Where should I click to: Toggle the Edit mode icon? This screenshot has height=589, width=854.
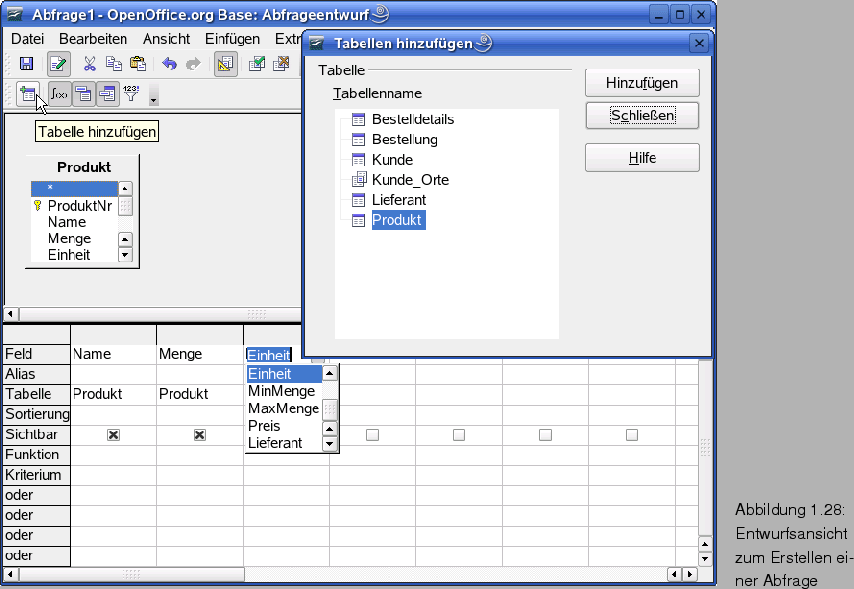(x=58, y=64)
